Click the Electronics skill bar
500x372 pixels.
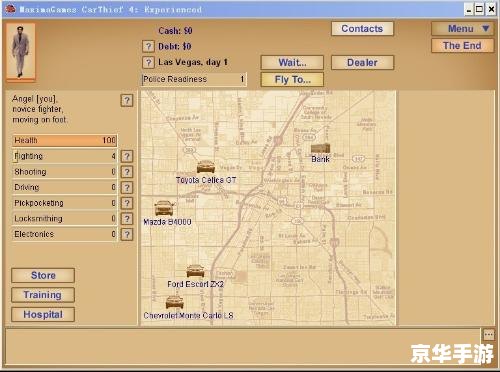pyautogui.click(x=65, y=234)
